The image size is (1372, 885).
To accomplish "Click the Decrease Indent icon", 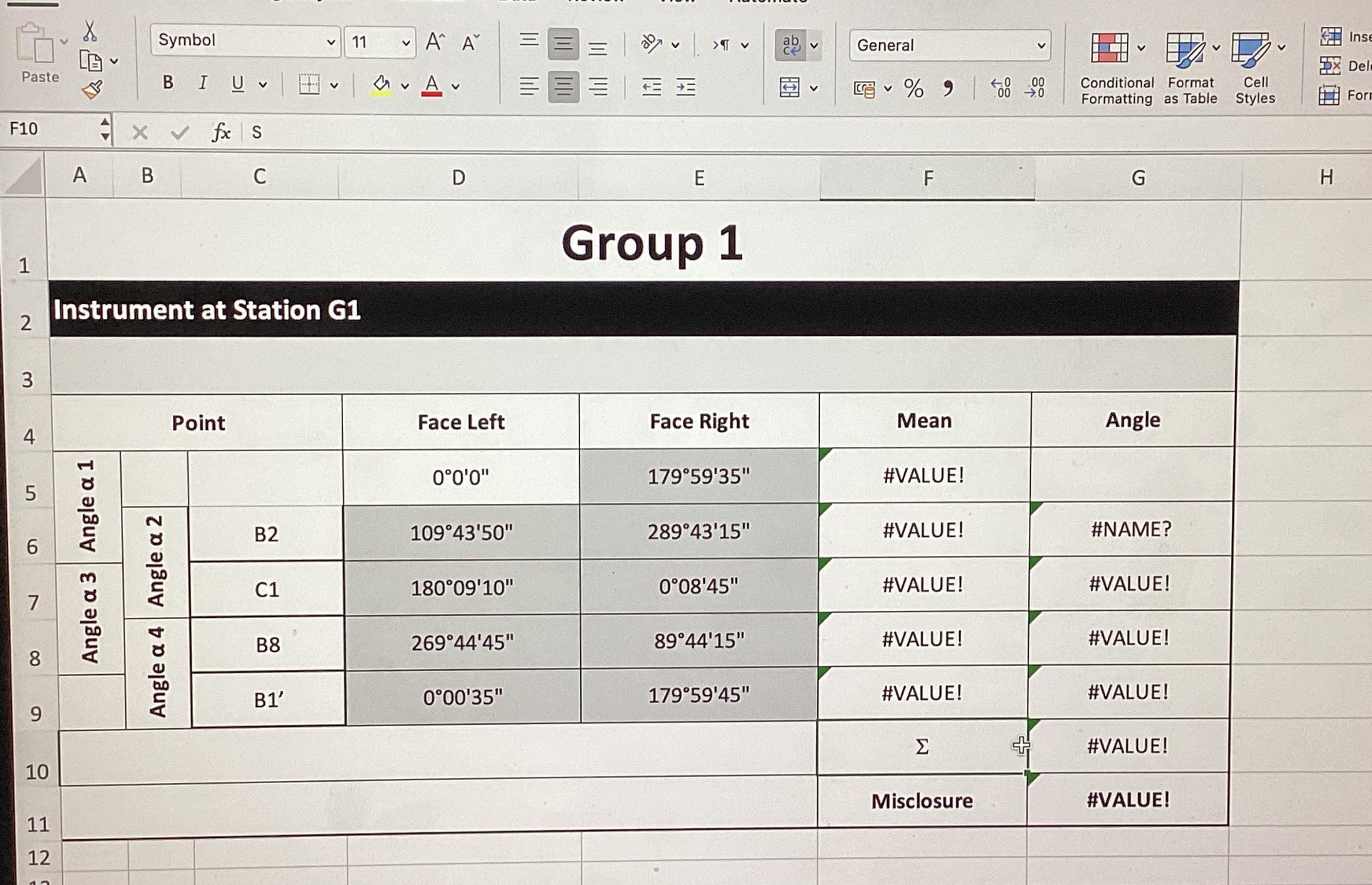I will pos(652,87).
